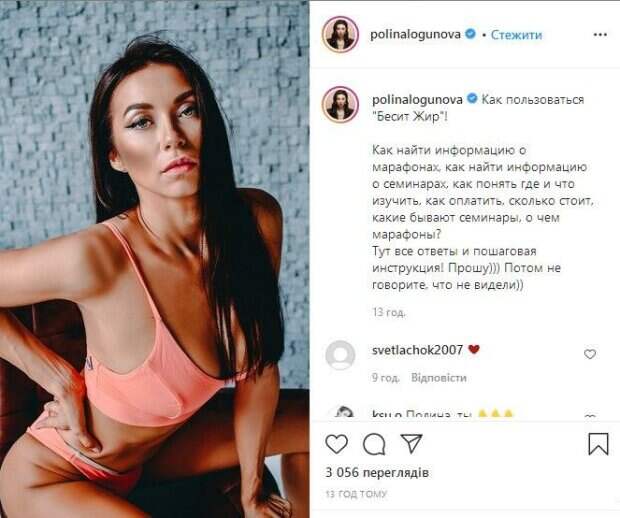Reply to svetlachok2007 via Відповісти
620x518 pixels.
point(439,378)
